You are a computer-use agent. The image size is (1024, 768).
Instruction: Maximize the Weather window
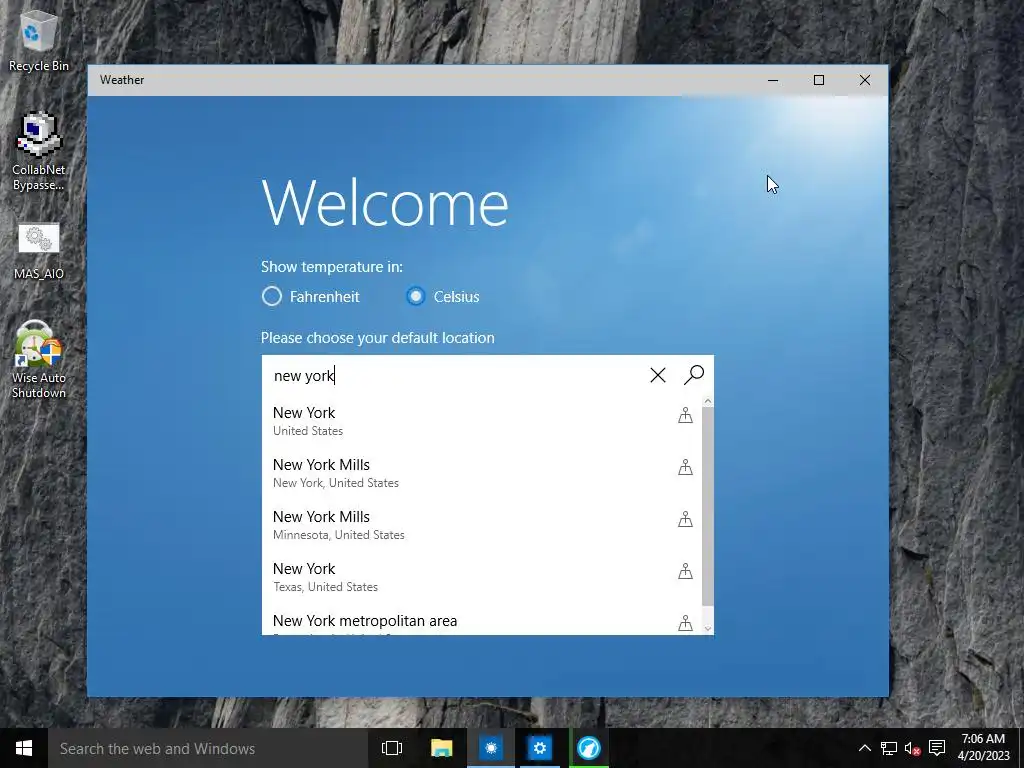pyautogui.click(x=819, y=80)
